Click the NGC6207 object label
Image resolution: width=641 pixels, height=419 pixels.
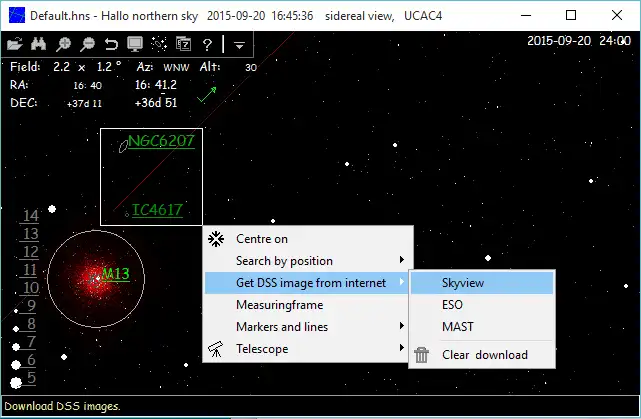pyautogui.click(x=161, y=141)
